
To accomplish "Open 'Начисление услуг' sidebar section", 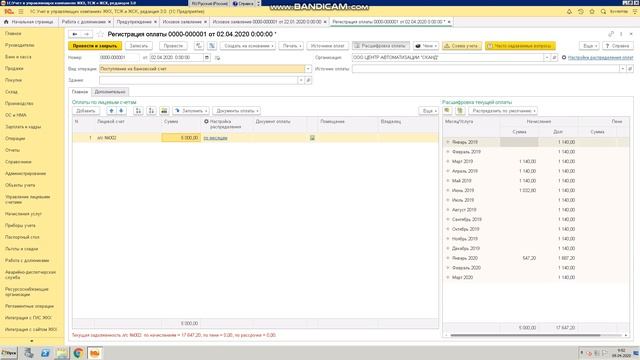I will pos(23,214).
